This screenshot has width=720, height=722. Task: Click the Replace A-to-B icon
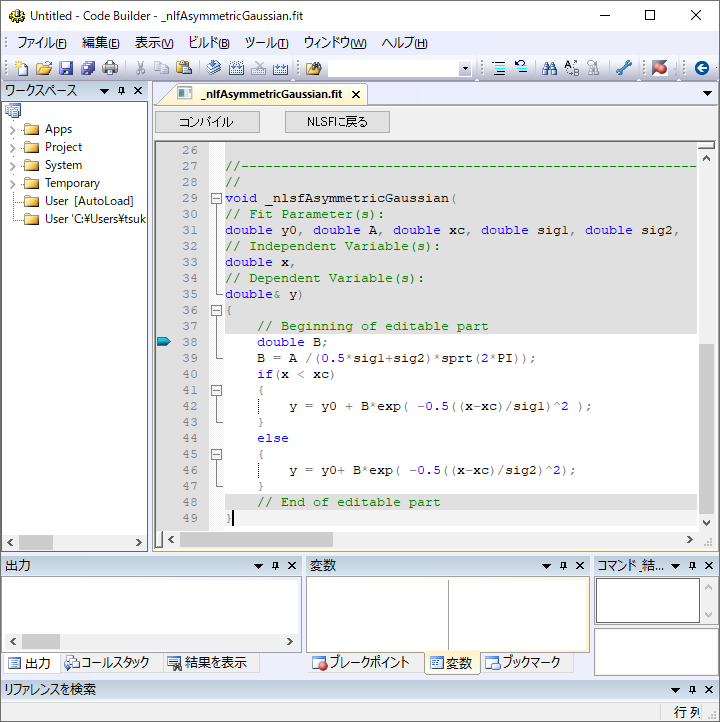571,68
